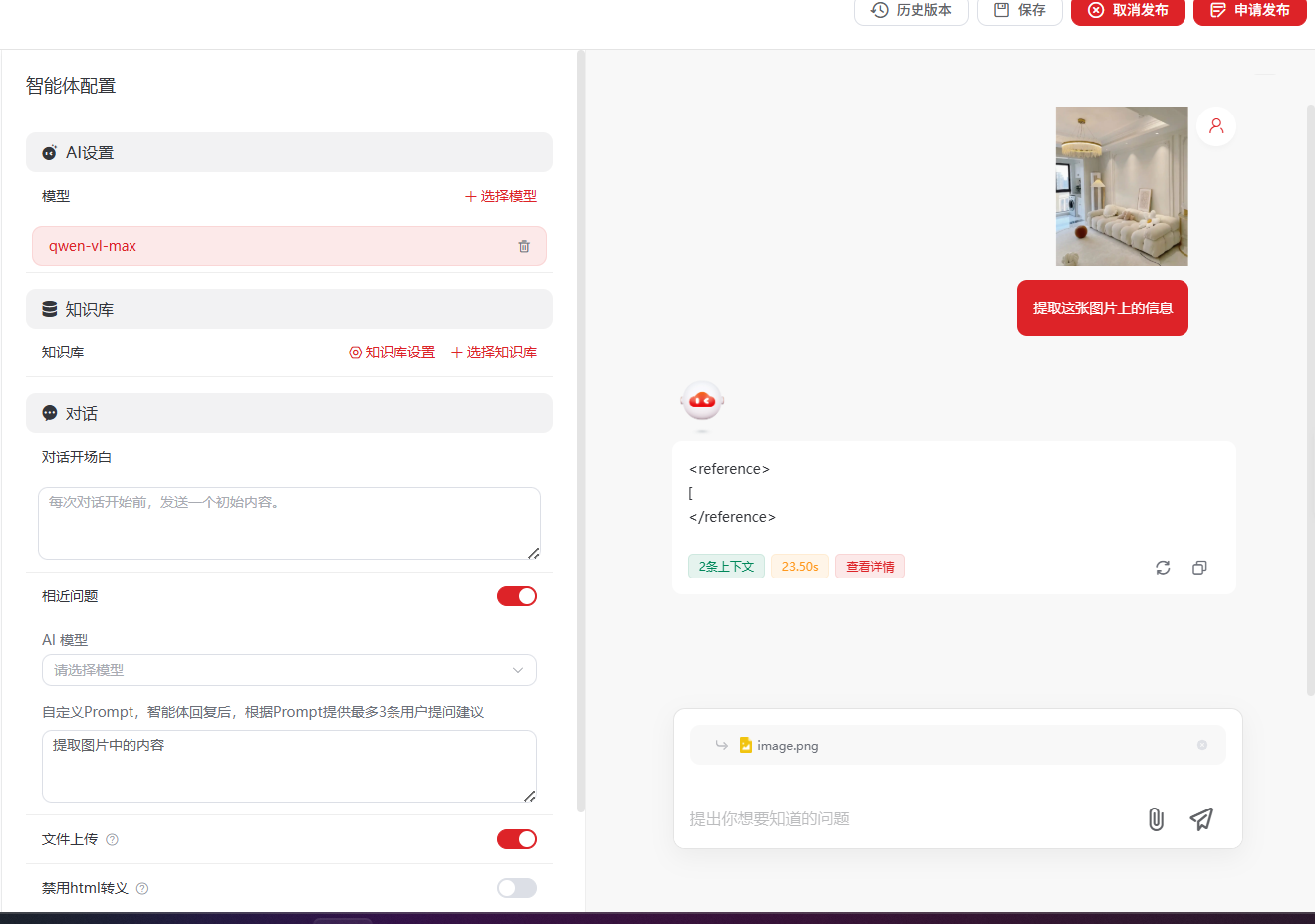Enable the 禁用html转义 switch

pos(517,888)
